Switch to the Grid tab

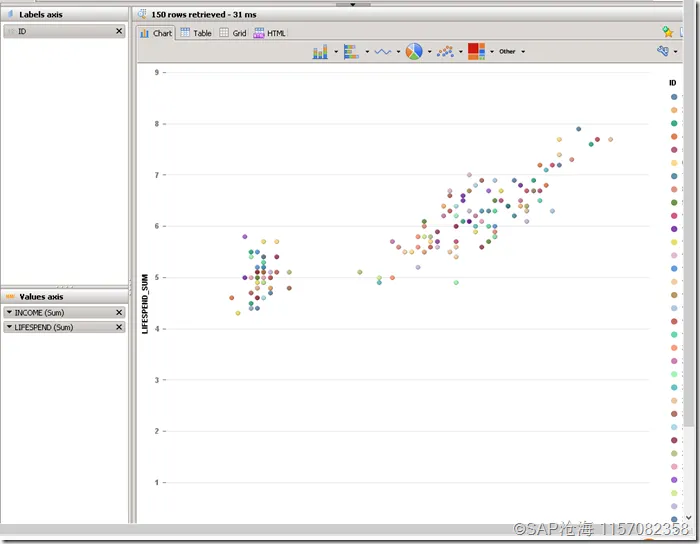tap(233, 33)
